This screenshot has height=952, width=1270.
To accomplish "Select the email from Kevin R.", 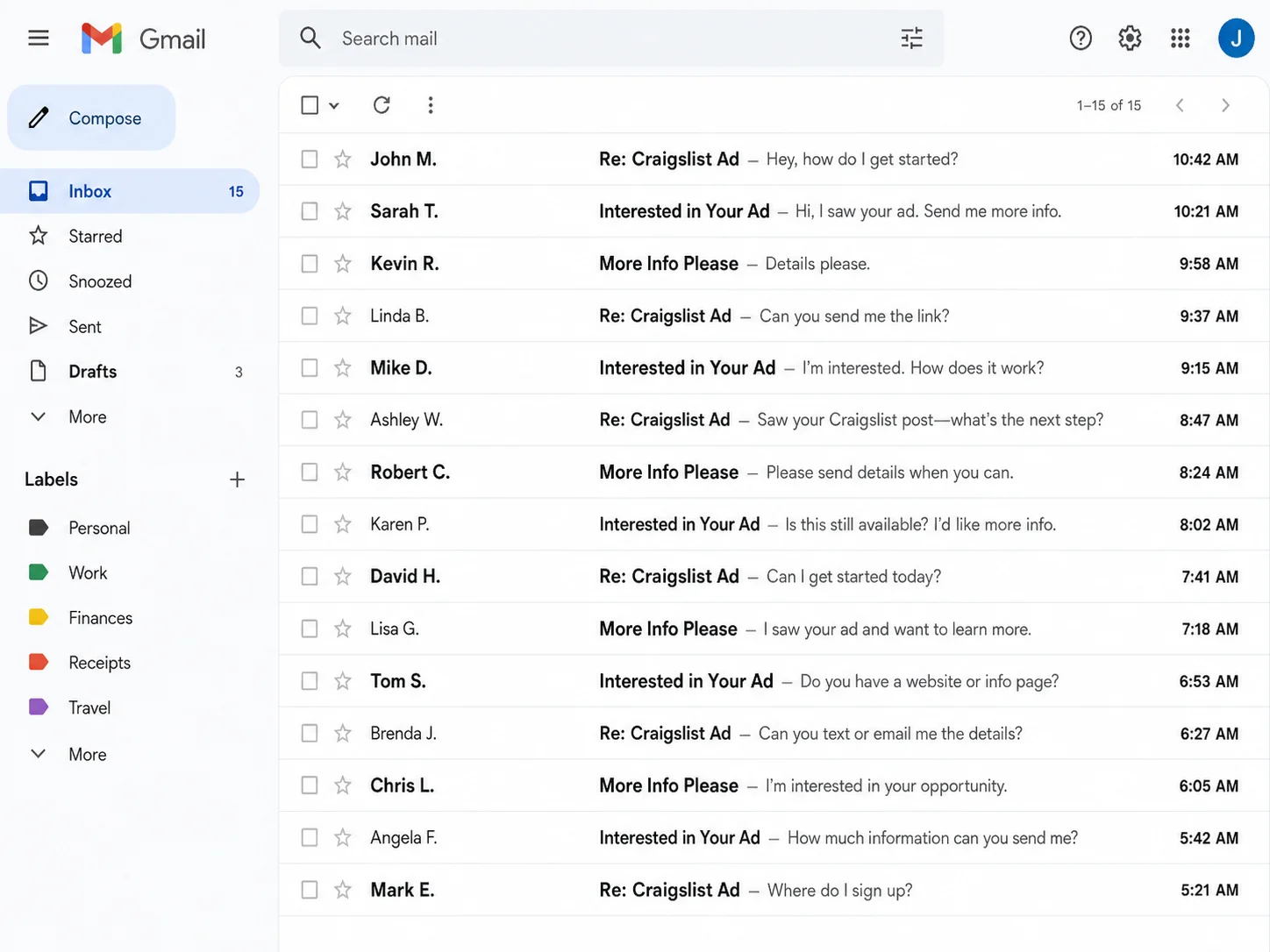I will click(310, 263).
